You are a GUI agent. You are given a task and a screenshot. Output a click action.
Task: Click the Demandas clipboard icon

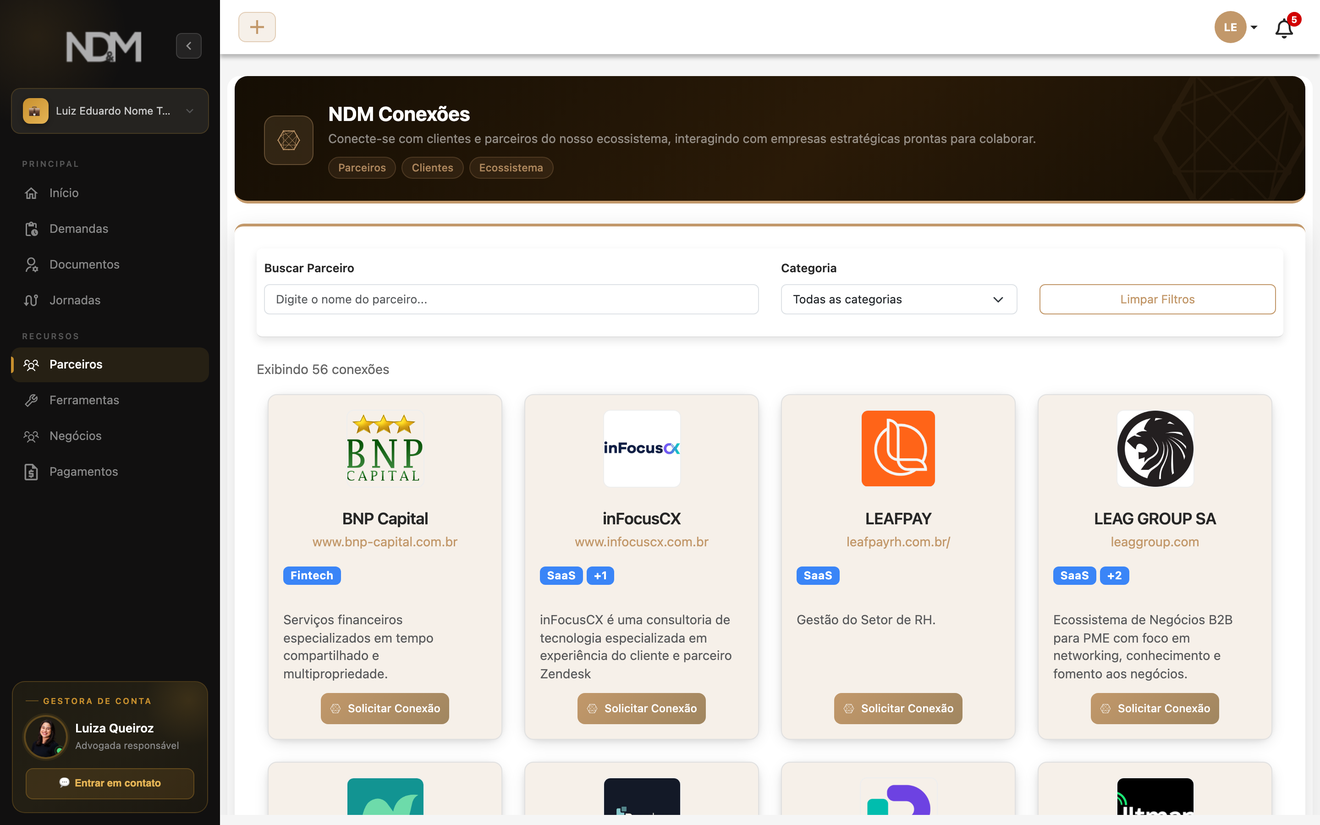click(31, 229)
